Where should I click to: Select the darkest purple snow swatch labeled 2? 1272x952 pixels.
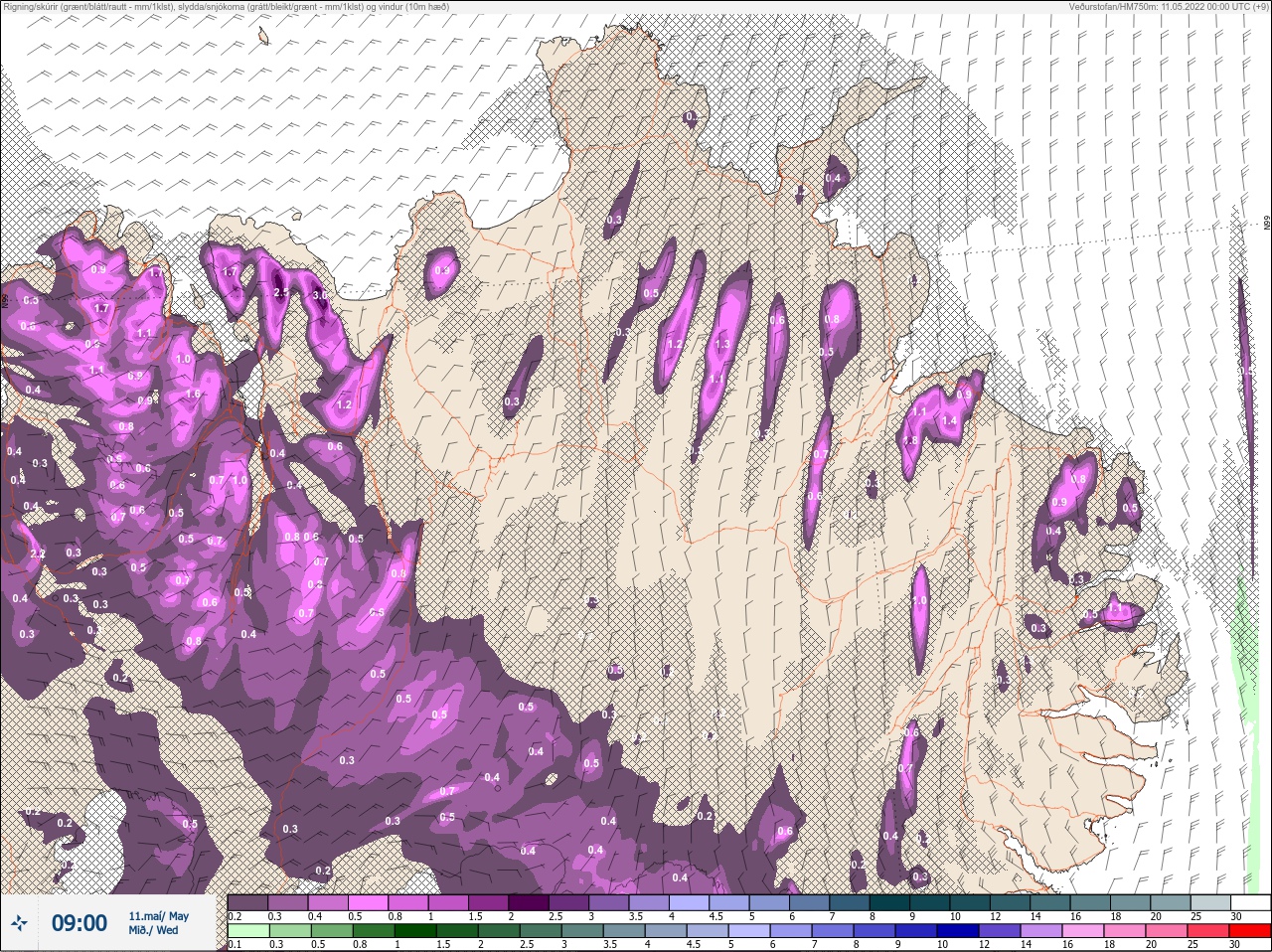click(529, 903)
